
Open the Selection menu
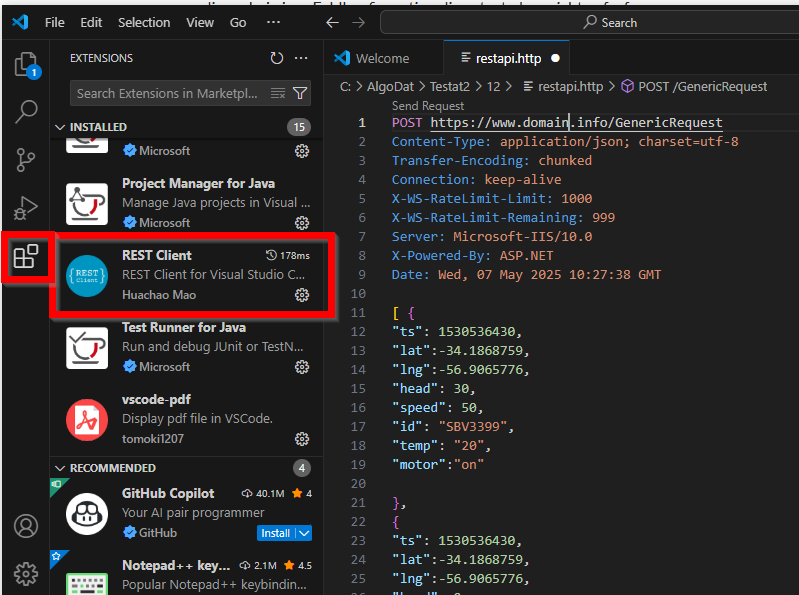144,22
